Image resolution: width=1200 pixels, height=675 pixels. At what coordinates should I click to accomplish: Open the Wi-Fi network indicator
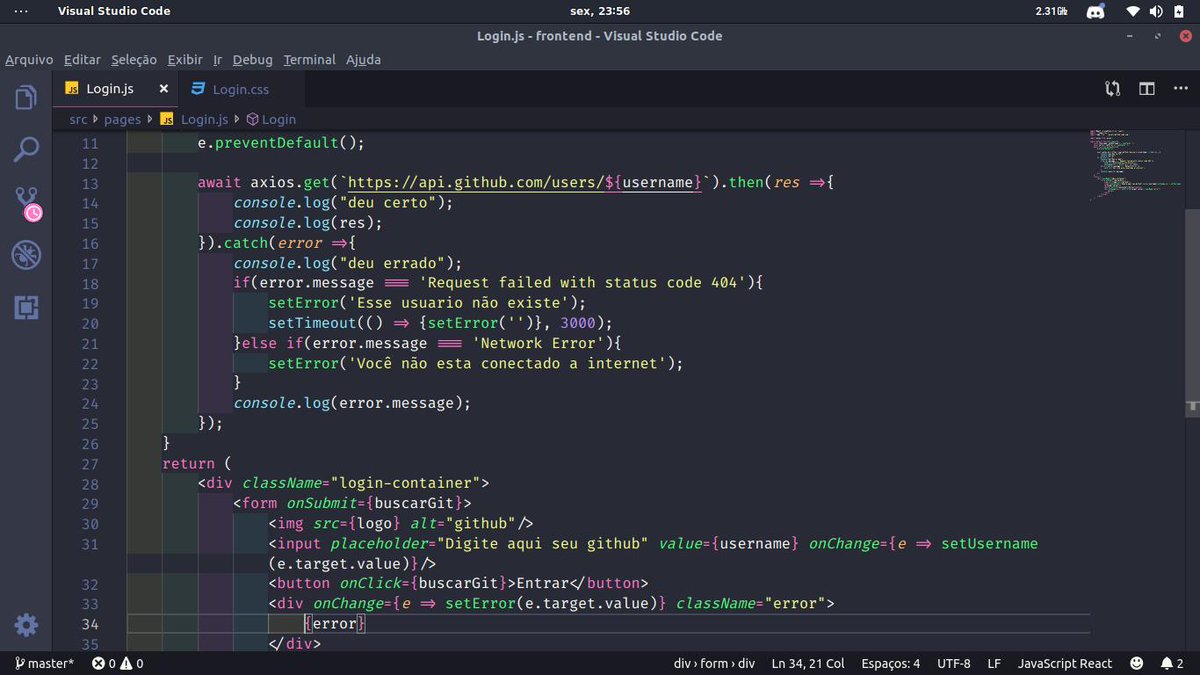[1133, 11]
